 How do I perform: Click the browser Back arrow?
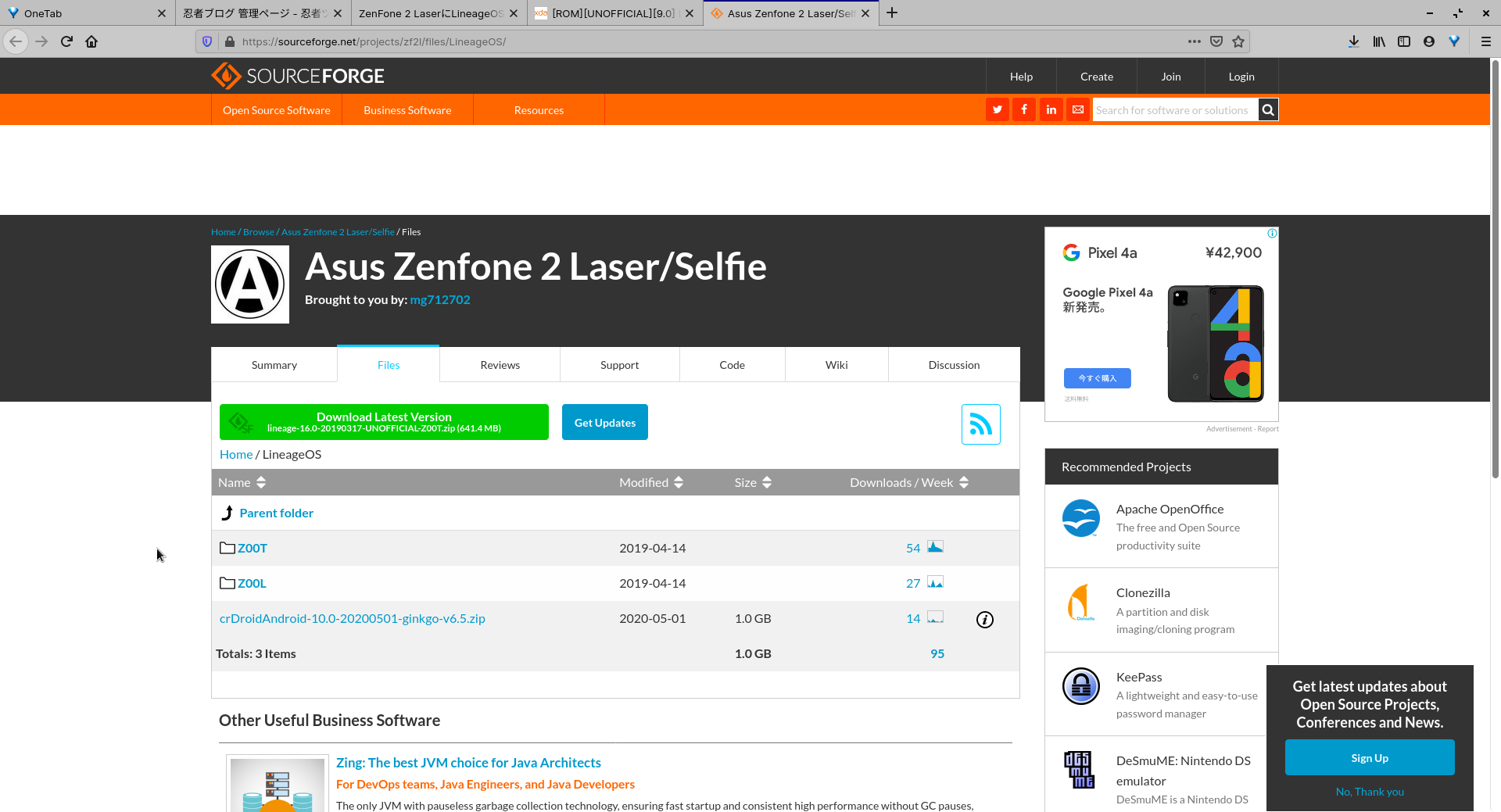tap(16, 41)
